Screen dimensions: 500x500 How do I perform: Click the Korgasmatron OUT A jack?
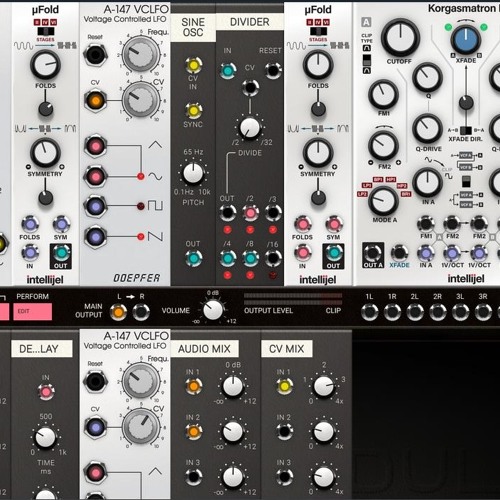pos(373,253)
